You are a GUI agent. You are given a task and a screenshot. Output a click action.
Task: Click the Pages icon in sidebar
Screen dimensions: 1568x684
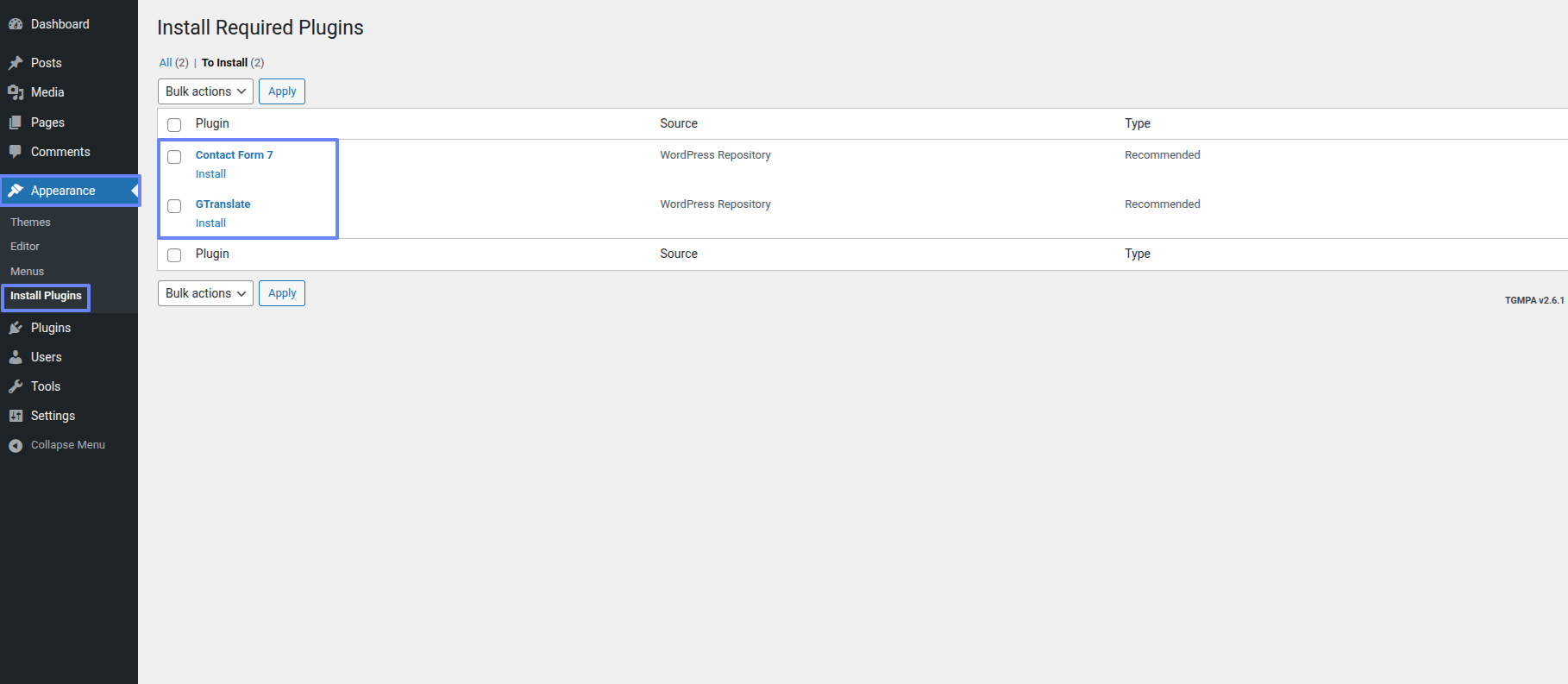[x=16, y=122]
